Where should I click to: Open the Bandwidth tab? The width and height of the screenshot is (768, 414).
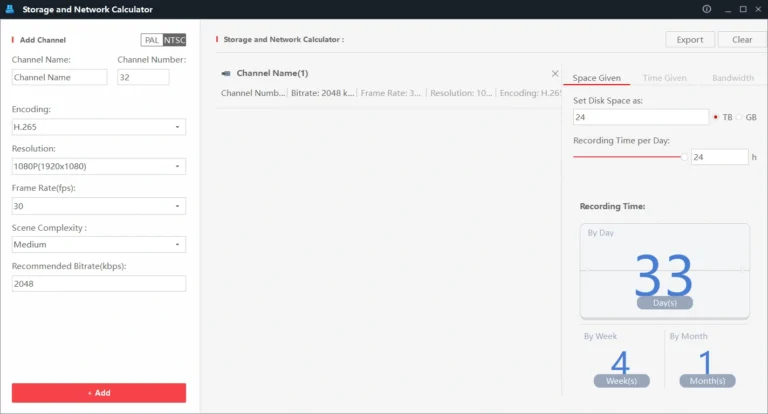coord(733,78)
